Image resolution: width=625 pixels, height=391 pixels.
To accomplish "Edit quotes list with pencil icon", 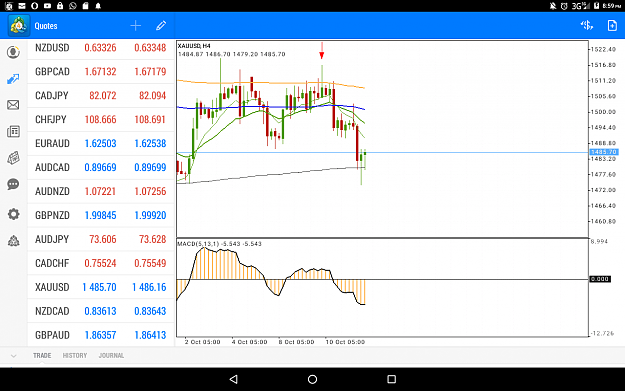I will pos(161,26).
